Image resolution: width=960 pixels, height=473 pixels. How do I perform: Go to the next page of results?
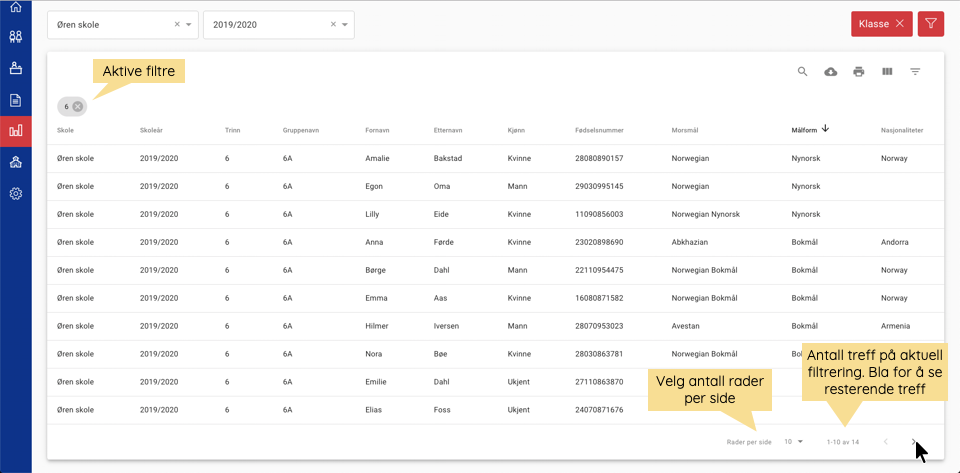(x=913, y=442)
